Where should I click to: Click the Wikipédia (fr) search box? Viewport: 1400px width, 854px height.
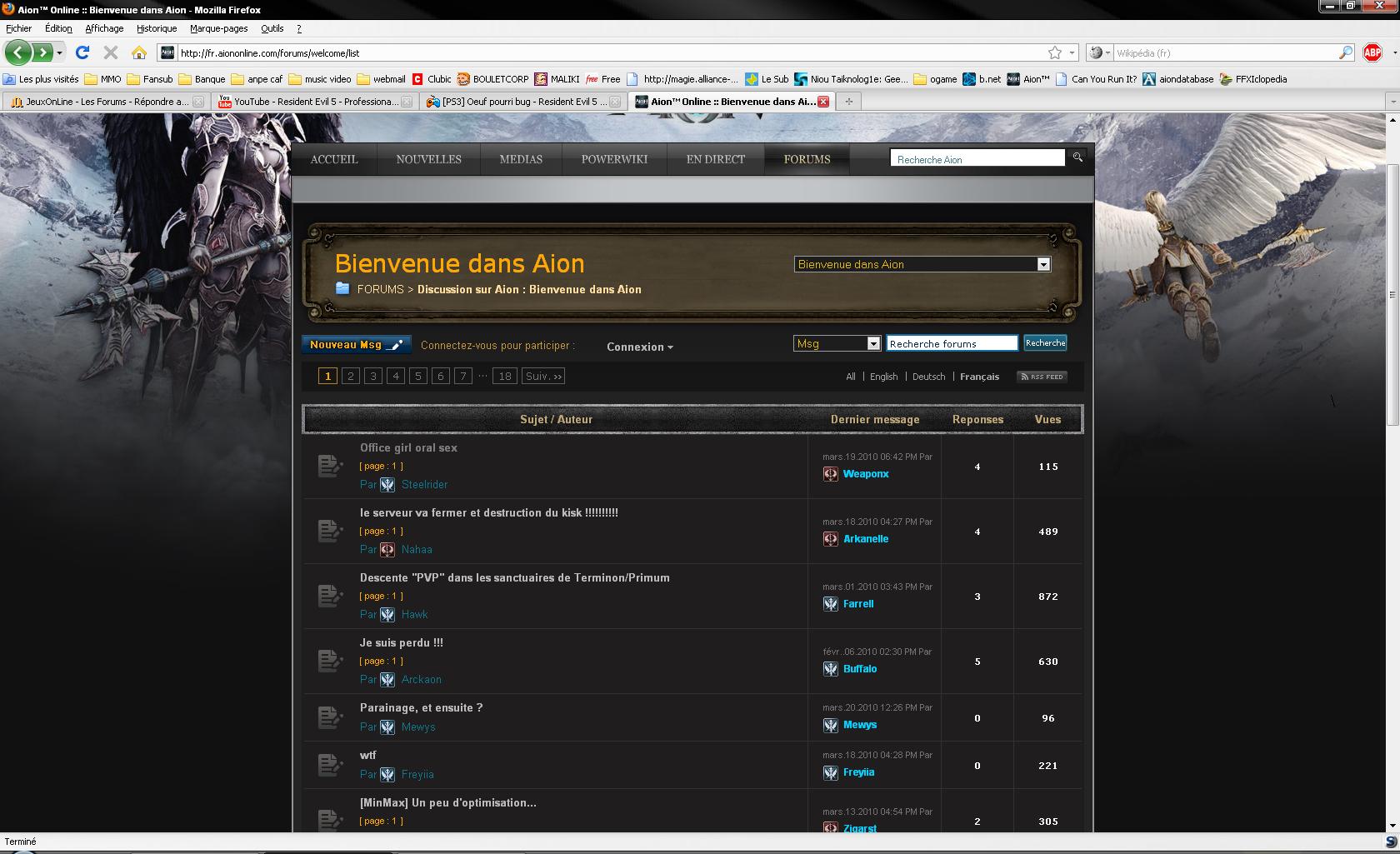point(1225,52)
